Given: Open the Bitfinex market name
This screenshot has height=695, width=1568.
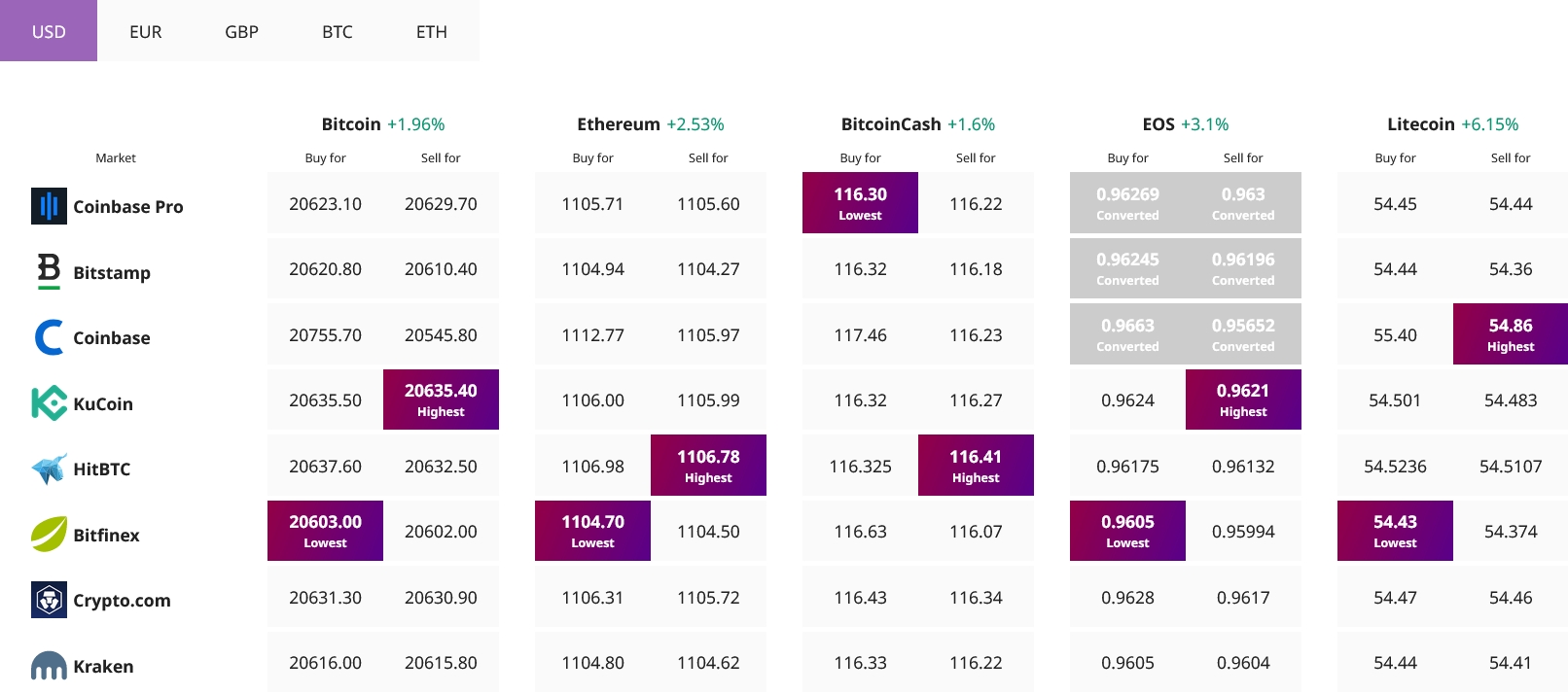Looking at the screenshot, I should coord(106,535).
